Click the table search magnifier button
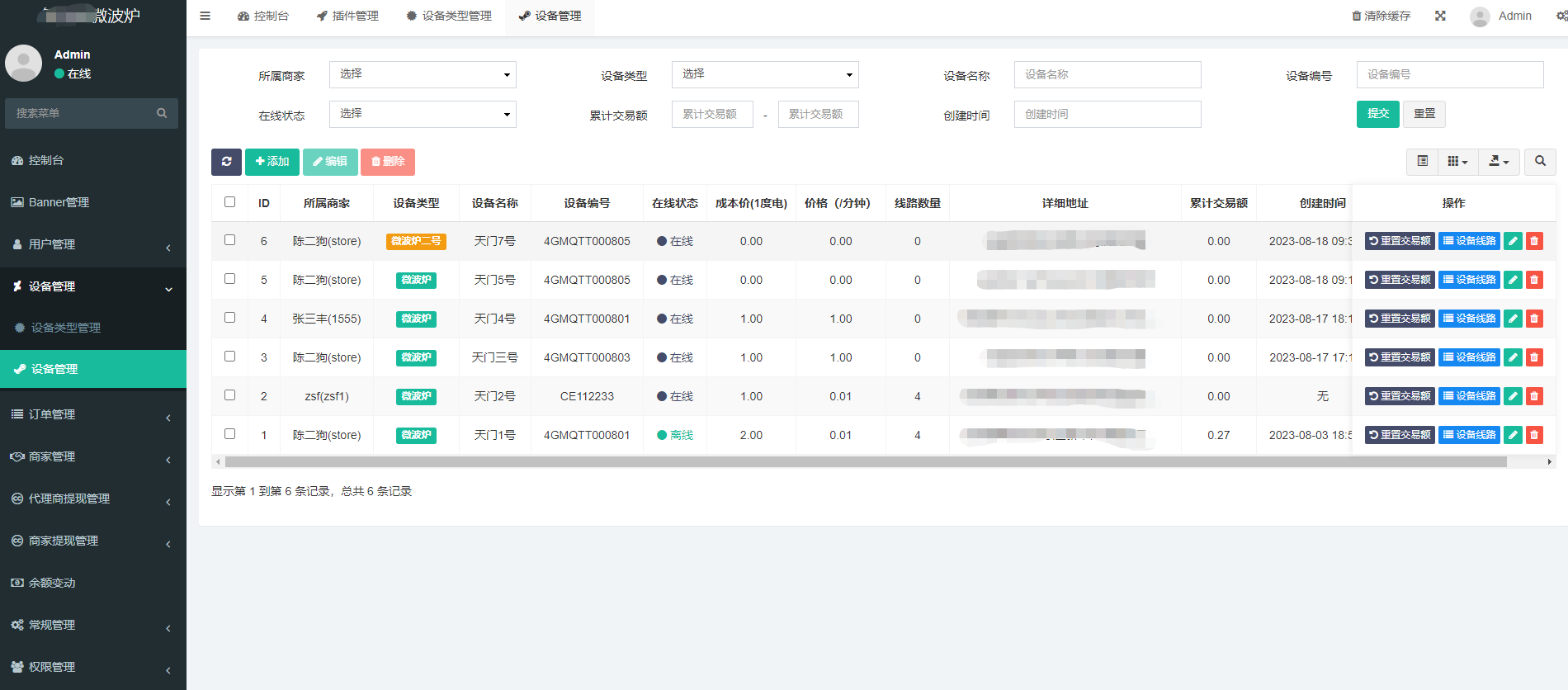 [1540, 162]
